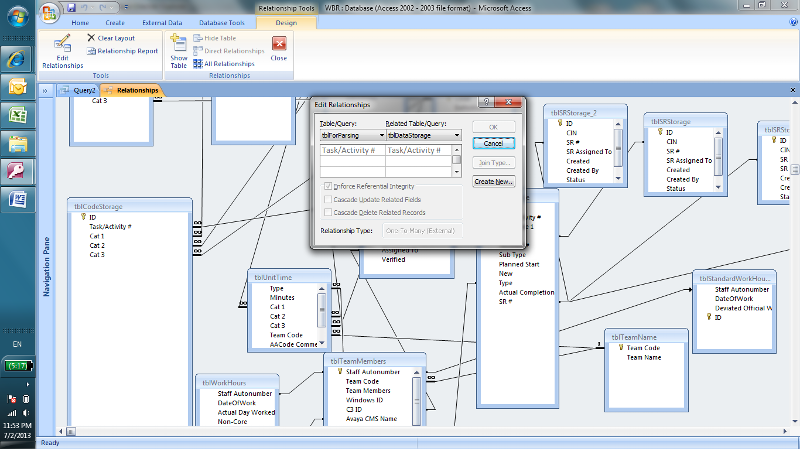Click Access help icon in ribbon
The height and width of the screenshot is (449, 800).
793,22
